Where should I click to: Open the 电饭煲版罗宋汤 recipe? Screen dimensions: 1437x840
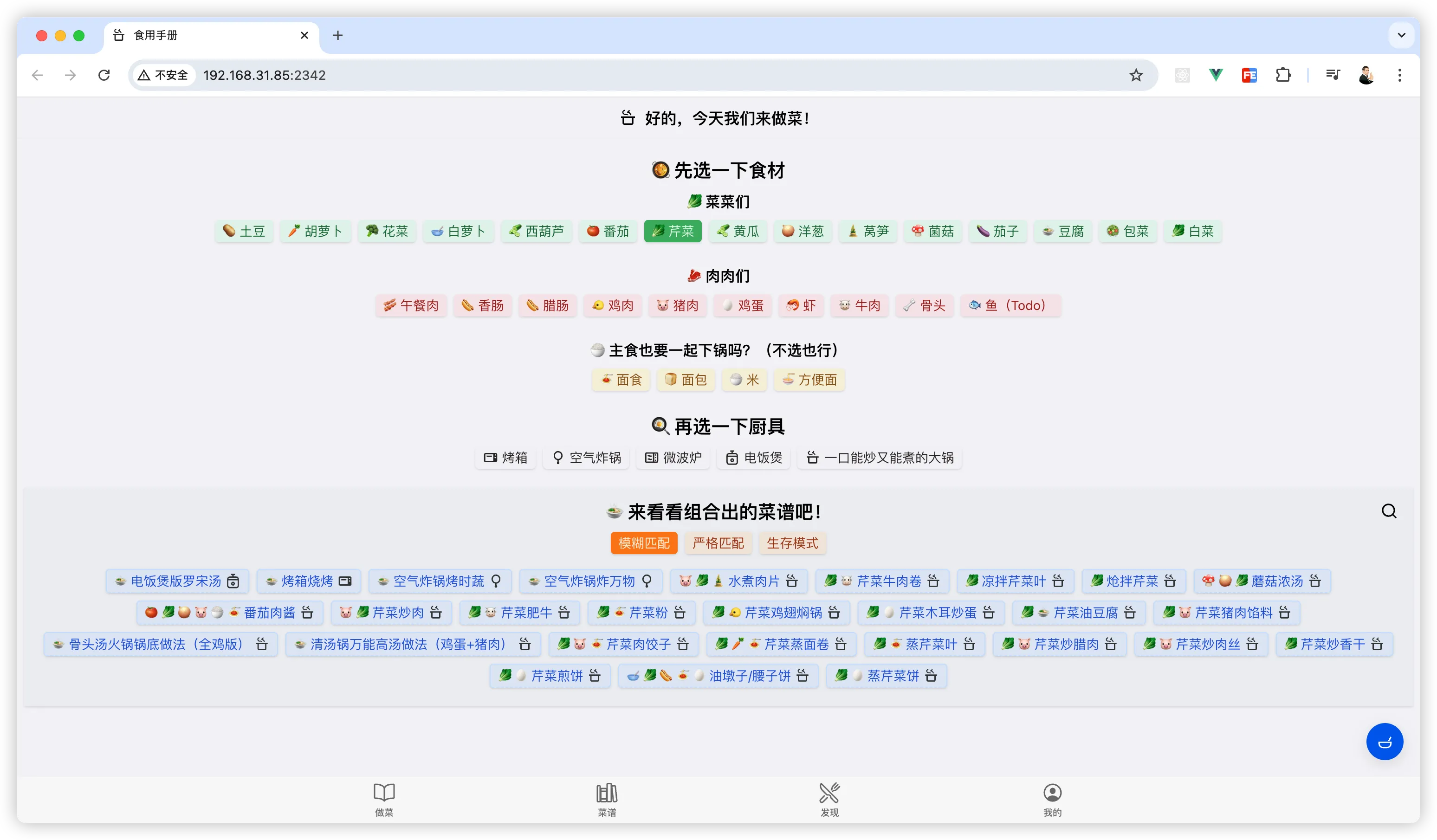pyautogui.click(x=177, y=581)
